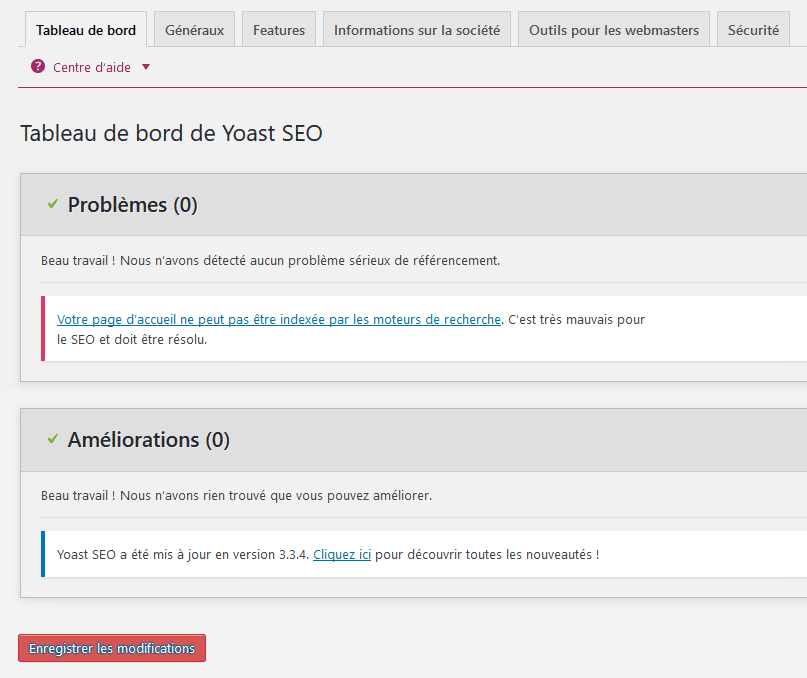Open the Sécurité tab

click(753, 30)
